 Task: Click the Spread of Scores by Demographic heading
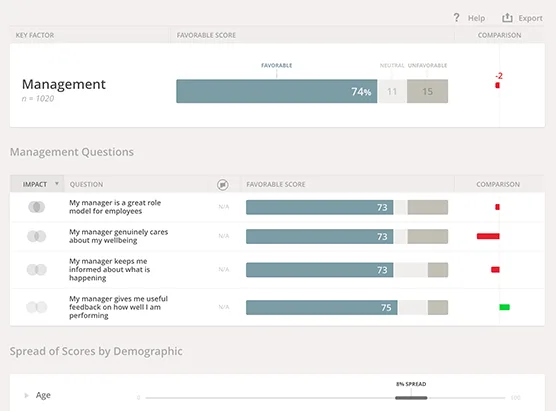pos(96,351)
